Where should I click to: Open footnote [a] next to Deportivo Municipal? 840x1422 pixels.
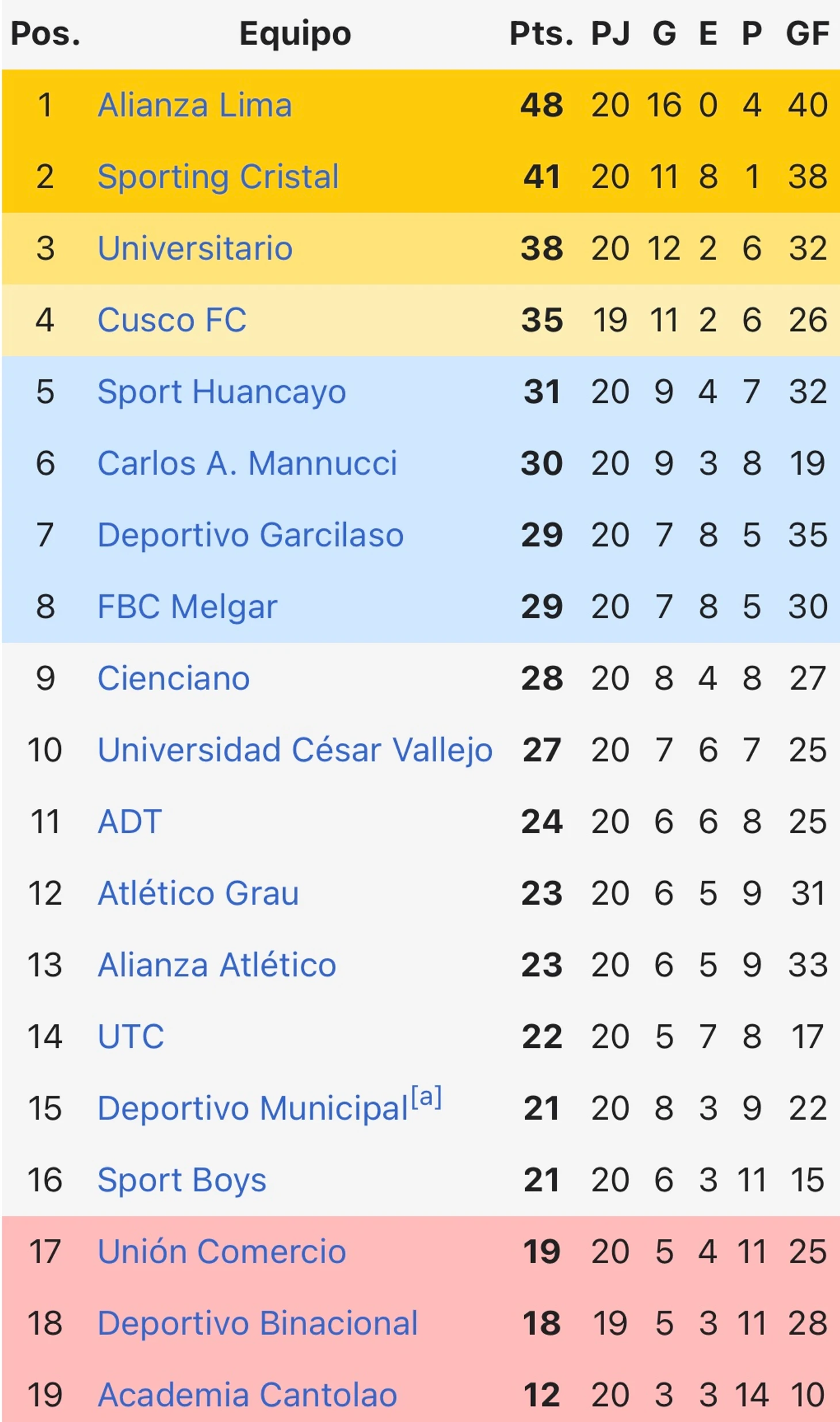[426, 1097]
